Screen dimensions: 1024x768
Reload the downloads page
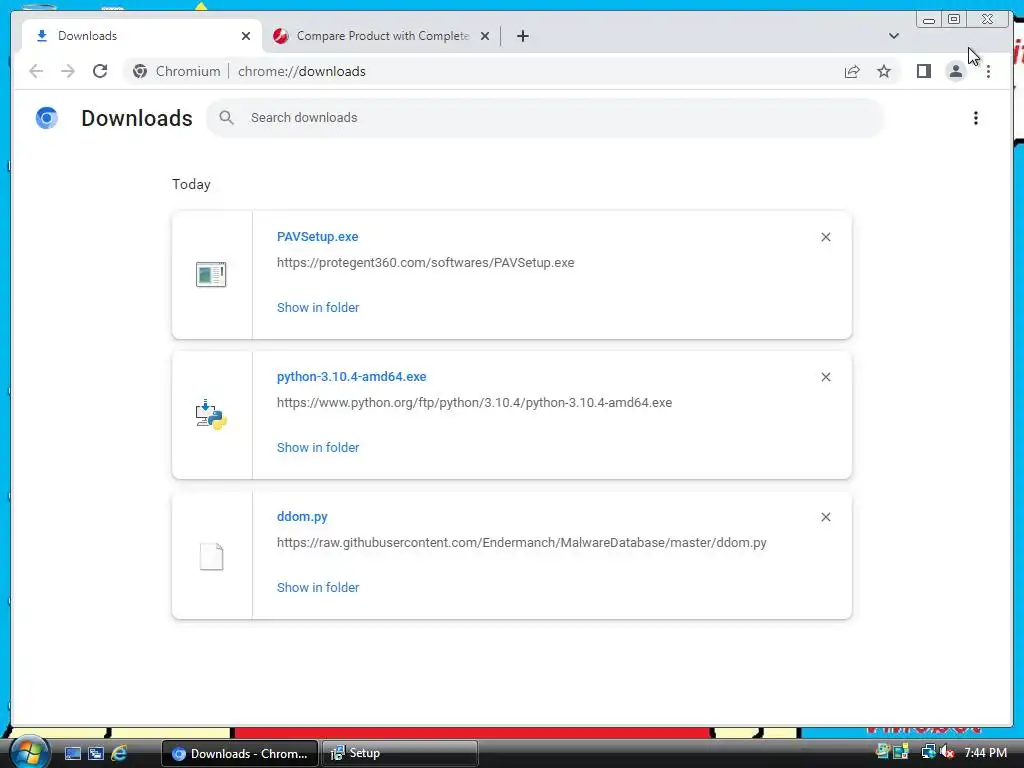click(100, 71)
